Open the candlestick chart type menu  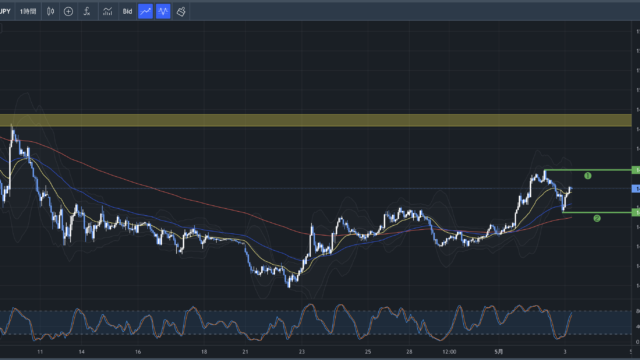tap(50, 11)
